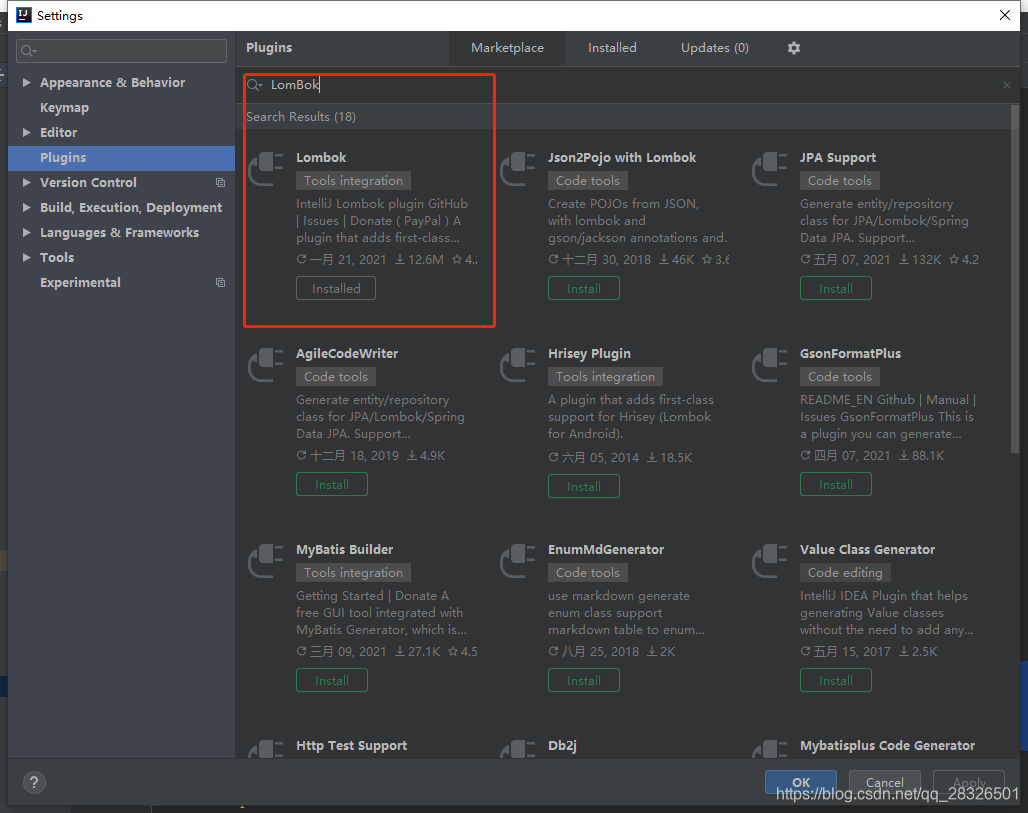Install the Value Class Generator plugin
Image resolution: width=1028 pixels, height=813 pixels.
tap(835, 681)
